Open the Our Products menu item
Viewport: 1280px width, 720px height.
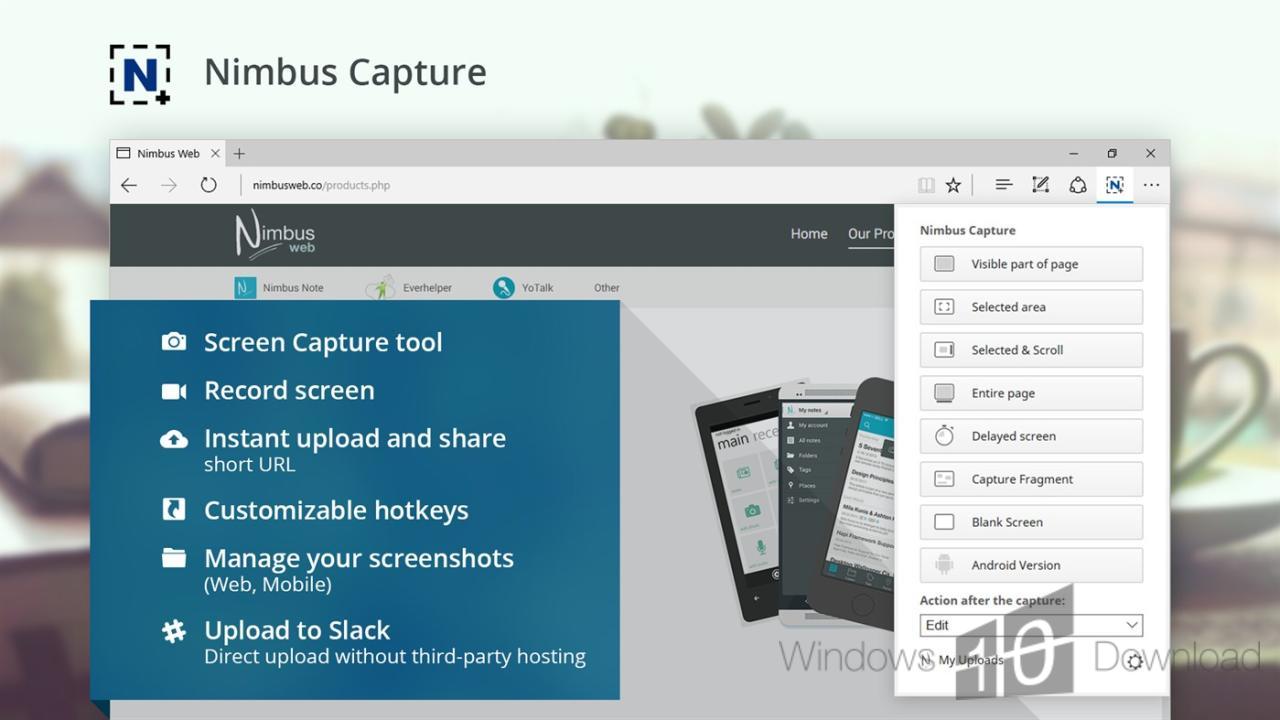coord(871,234)
